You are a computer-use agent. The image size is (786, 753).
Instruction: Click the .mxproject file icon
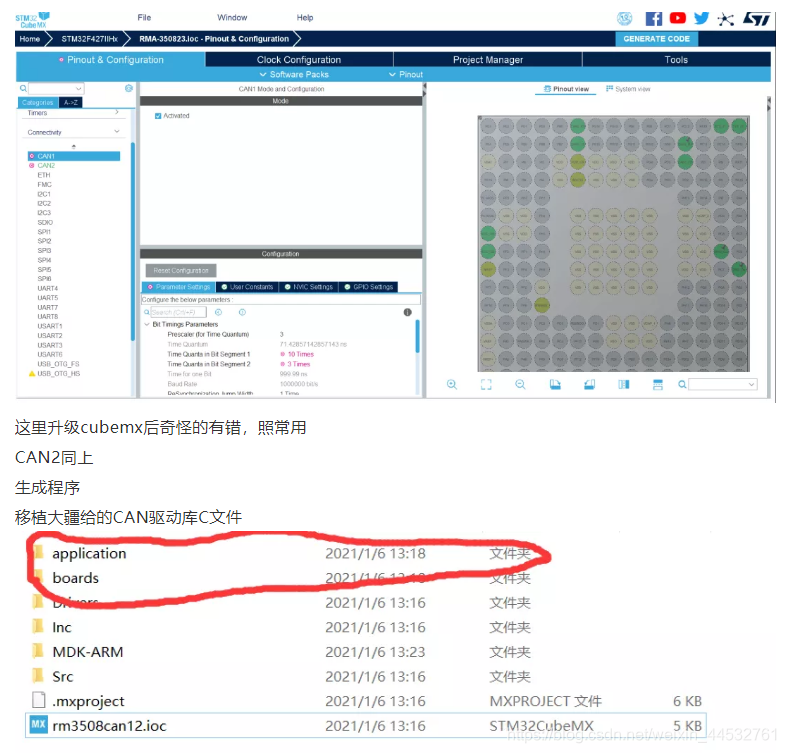(x=39, y=700)
